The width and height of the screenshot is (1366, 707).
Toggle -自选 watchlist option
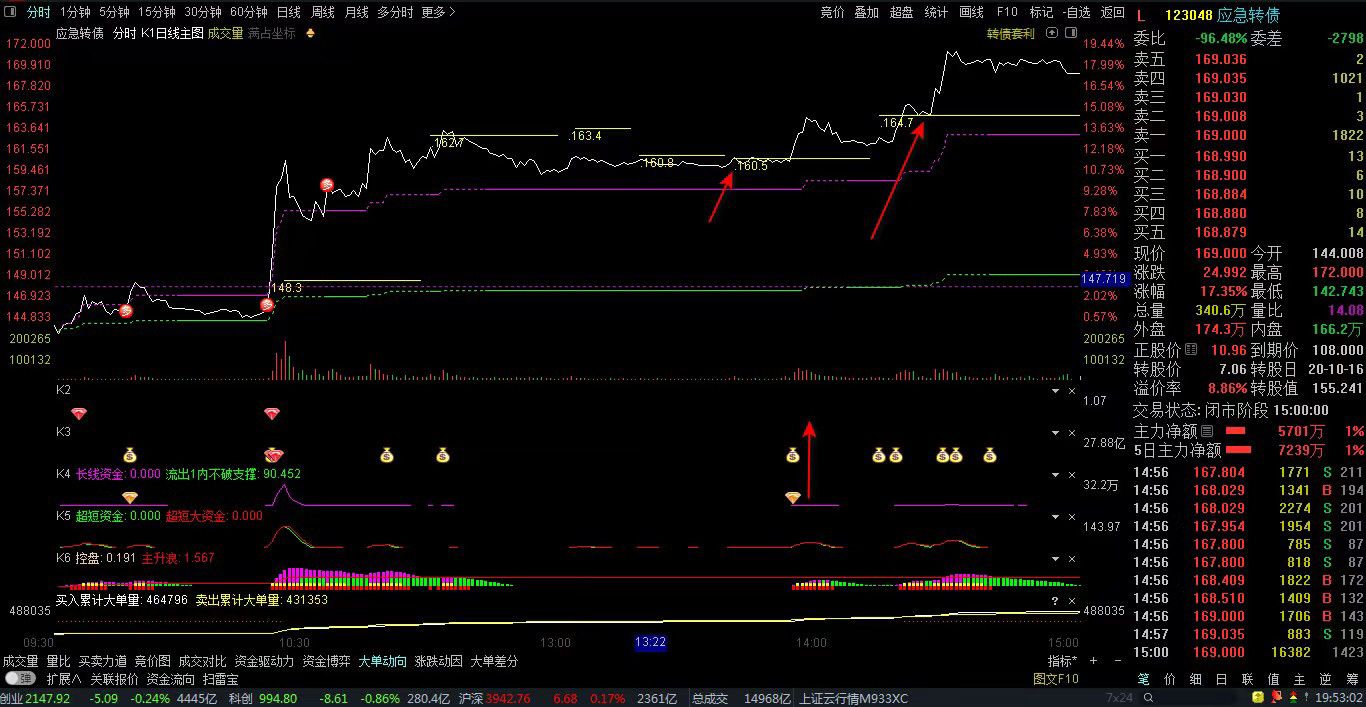[1076, 12]
